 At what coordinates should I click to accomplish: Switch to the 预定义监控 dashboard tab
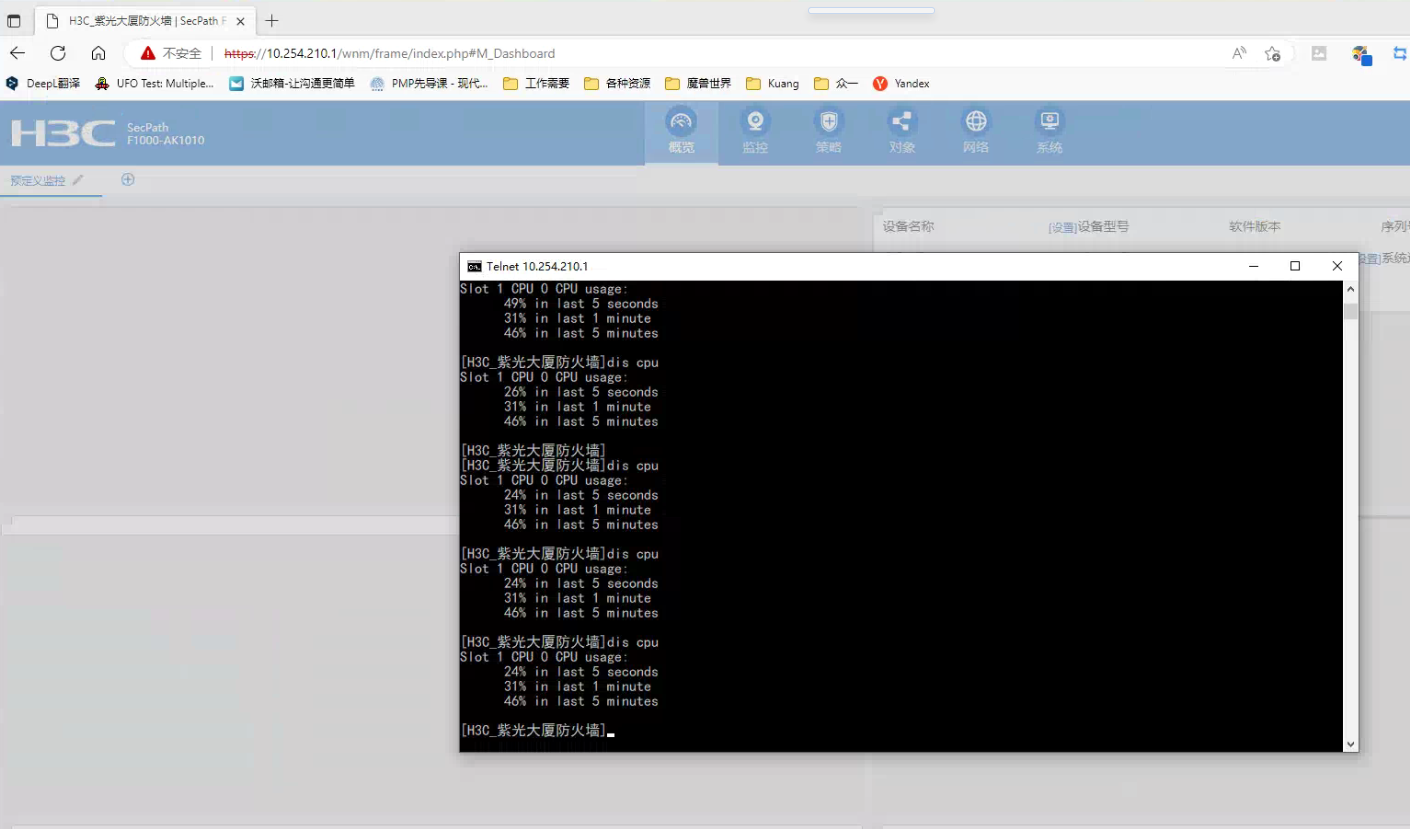click(x=38, y=180)
